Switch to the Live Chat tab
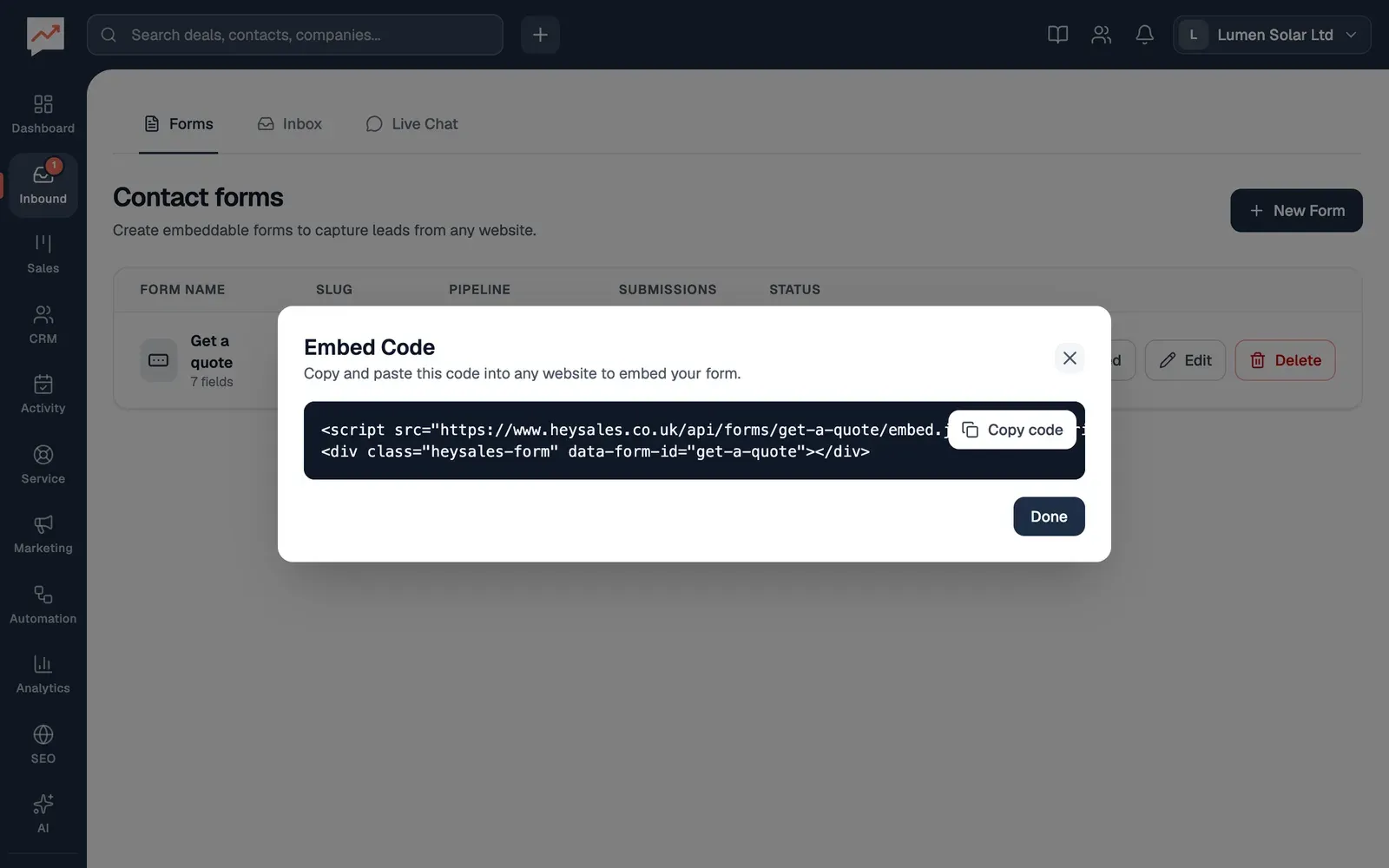Image resolution: width=1389 pixels, height=868 pixels. click(x=411, y=124)
